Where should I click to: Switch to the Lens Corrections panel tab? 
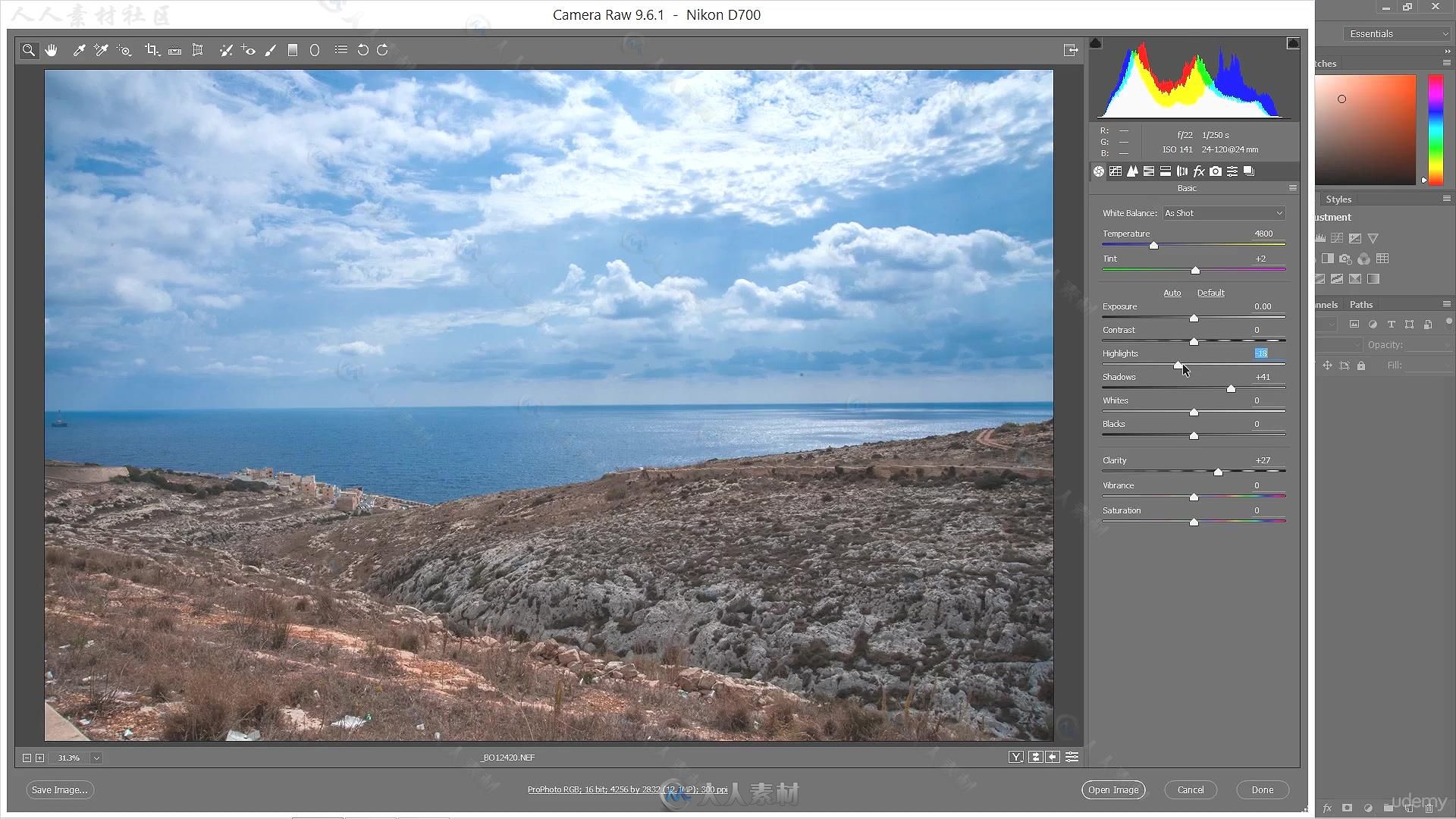(1182, 171)
